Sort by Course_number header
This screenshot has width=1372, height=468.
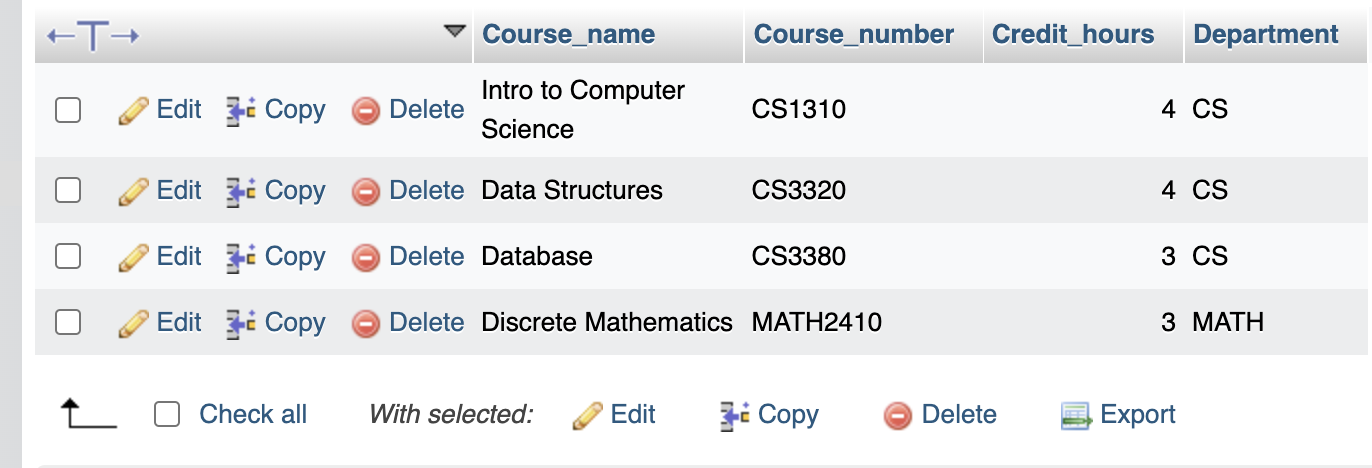pyautogui.click(x=854, y=34)
